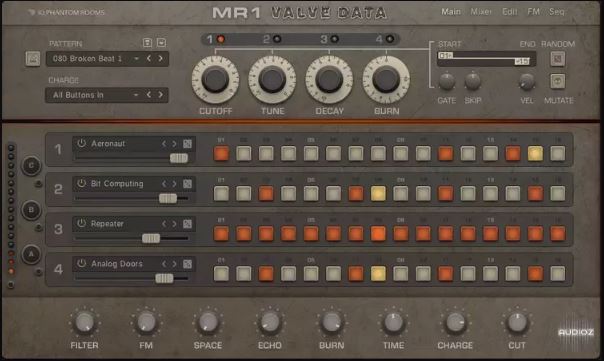Click the image icon left of pattern name
Image resolution: width=604 pixels, height=361 pixels.
click(x=33, y=59)
